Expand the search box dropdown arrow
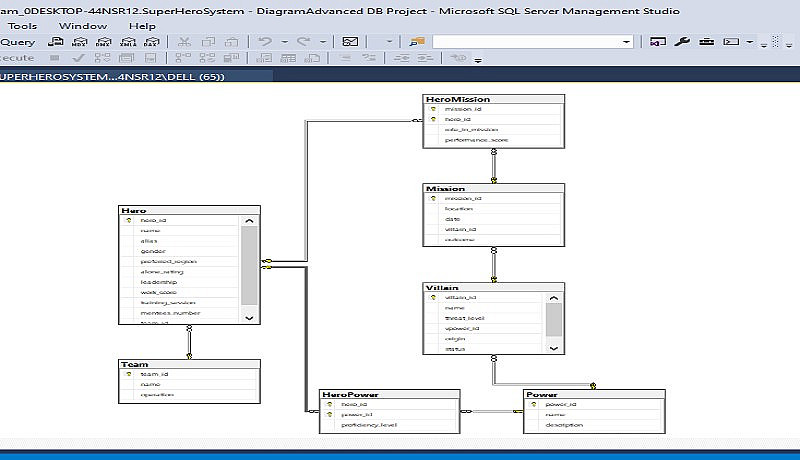Image resolution: width=800 pixels, height=460 pixels. pyautogui.click(x=626, y=42)
